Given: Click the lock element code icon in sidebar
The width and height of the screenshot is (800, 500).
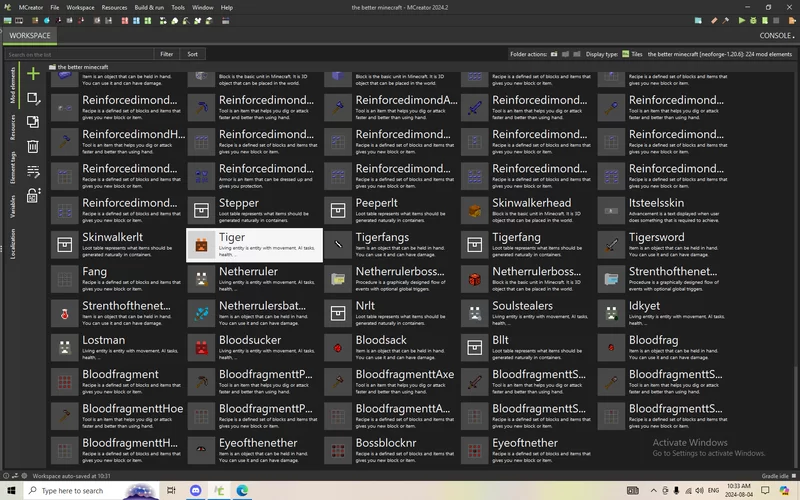Looking at the screenshot, I should pyautogui.click(x=33, y=195).
